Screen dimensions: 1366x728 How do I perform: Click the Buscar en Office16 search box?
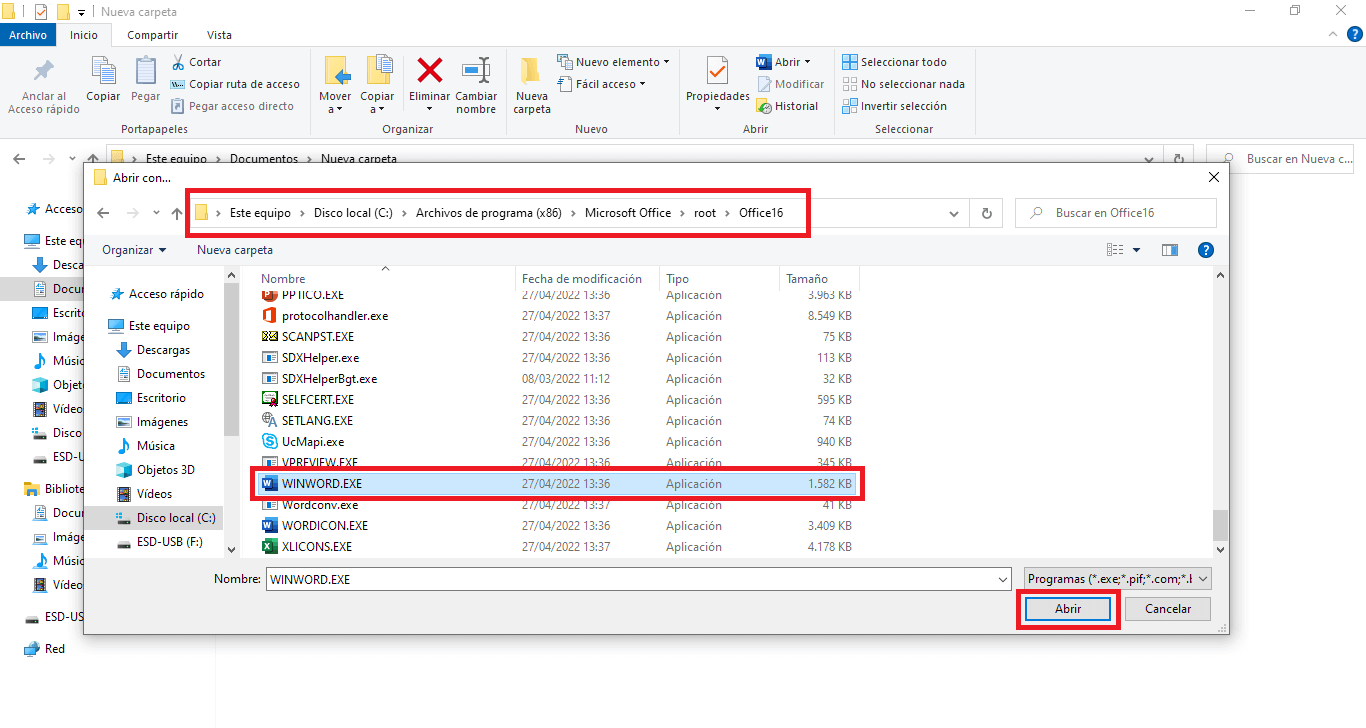1116,213
